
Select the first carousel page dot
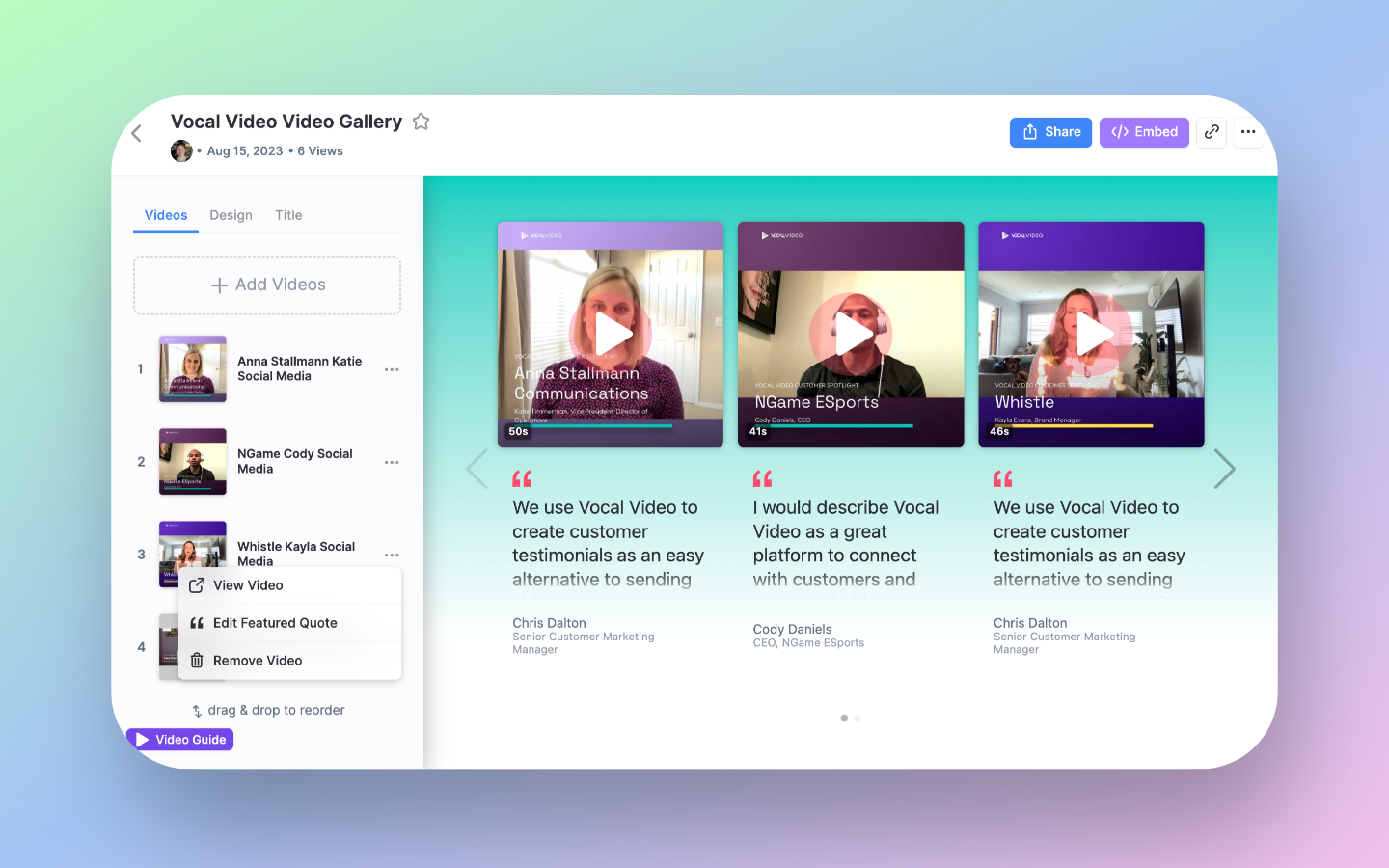click(x=844, y=718)
